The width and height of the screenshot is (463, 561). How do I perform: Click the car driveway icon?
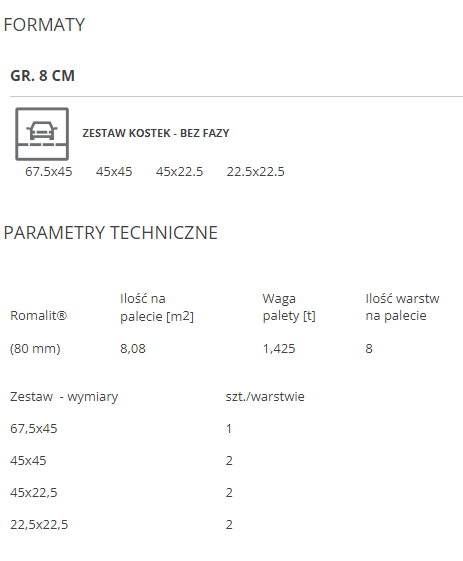42,134
